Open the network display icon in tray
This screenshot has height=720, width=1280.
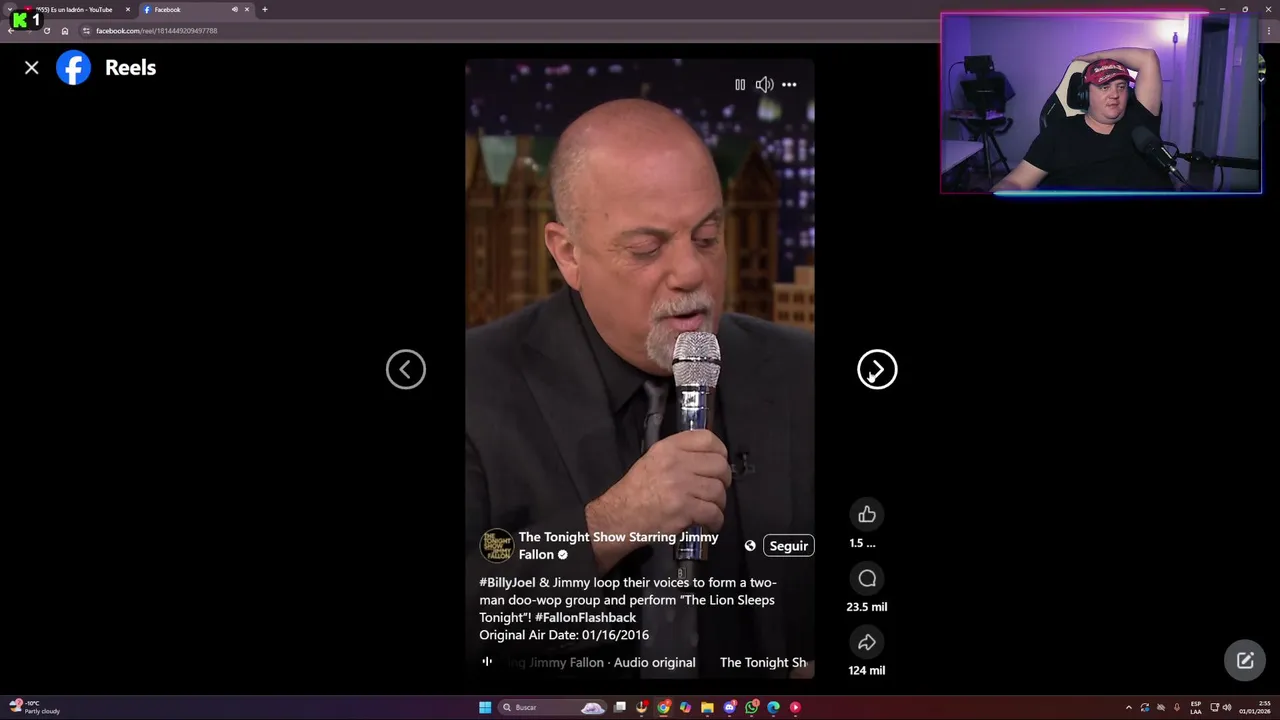click(1214, 707)
